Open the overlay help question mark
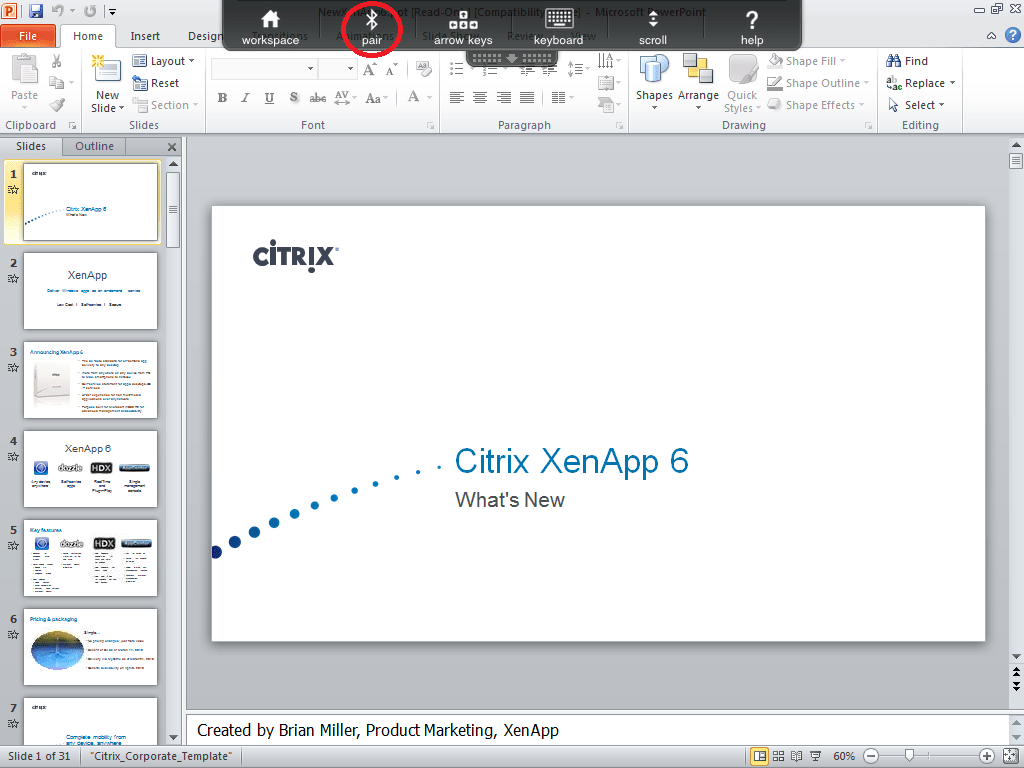1024x768 pixels. (x=752, y=20)
